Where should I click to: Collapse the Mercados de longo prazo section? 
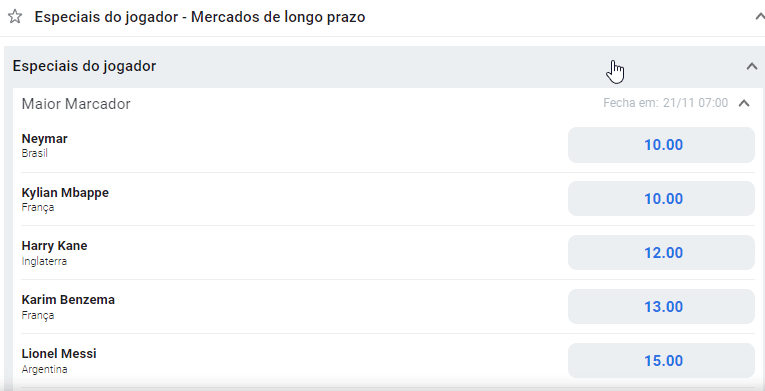click(760, 17)
